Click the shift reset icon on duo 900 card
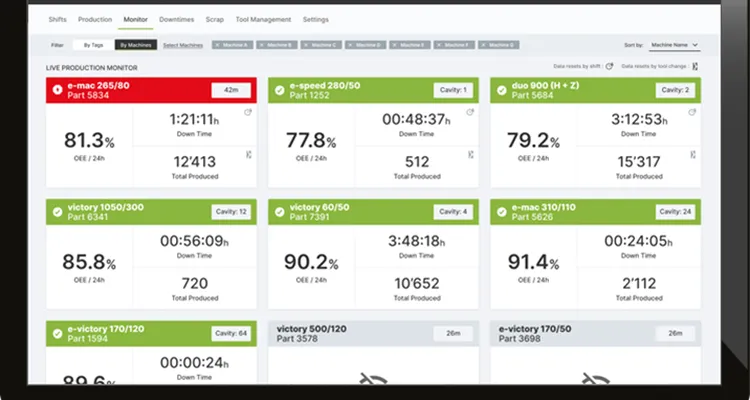The width and height of the screenshot is (750, 400). [692, 112]
